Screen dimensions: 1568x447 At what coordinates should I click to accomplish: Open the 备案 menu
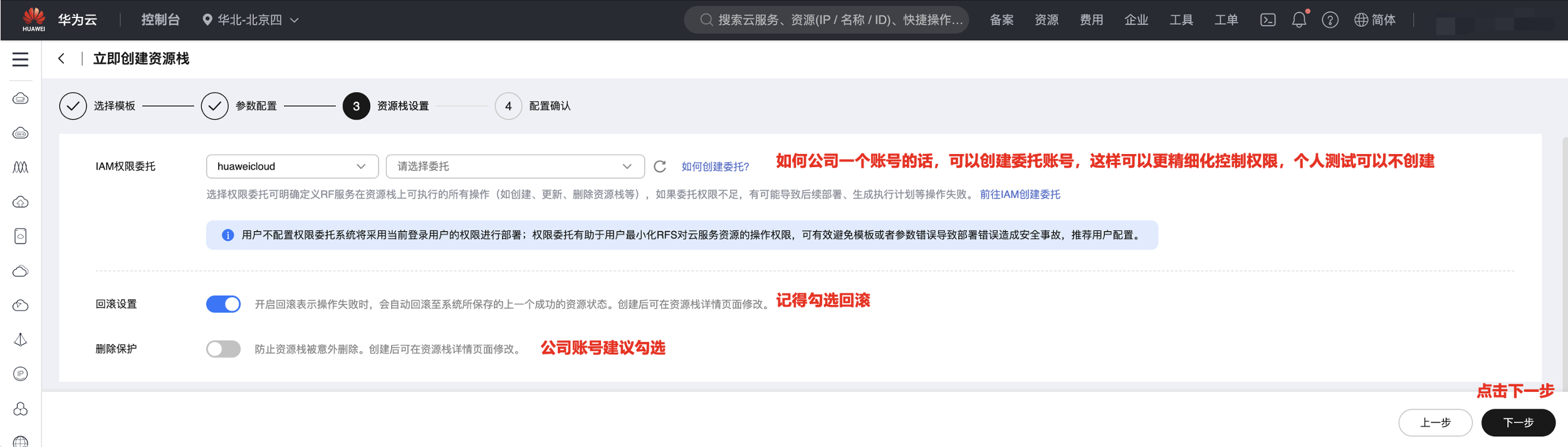coord(1001,20)
